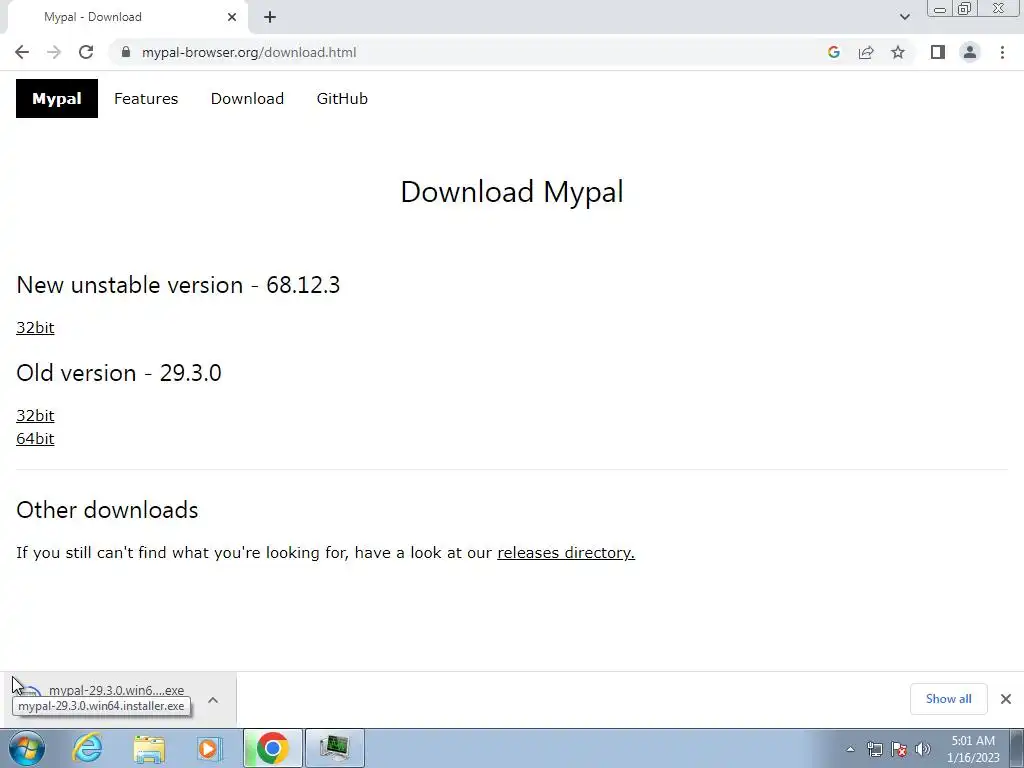The image size is (1024, 768).
Task: Close the Mypal - Download tab
Action: click(232, 17)
